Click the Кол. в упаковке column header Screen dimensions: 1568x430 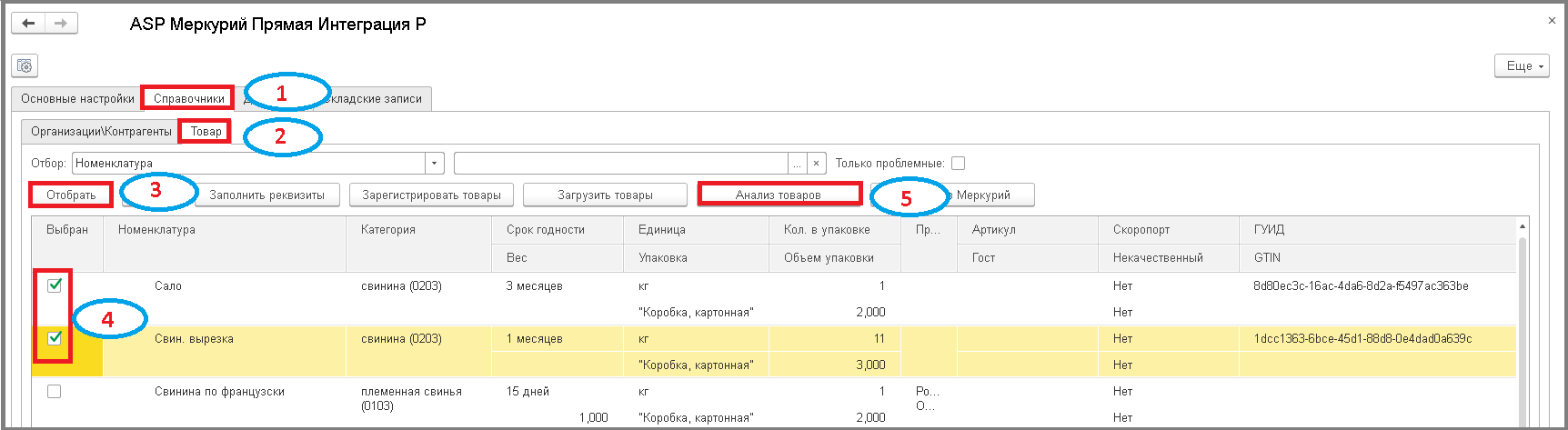coord(835,230)
